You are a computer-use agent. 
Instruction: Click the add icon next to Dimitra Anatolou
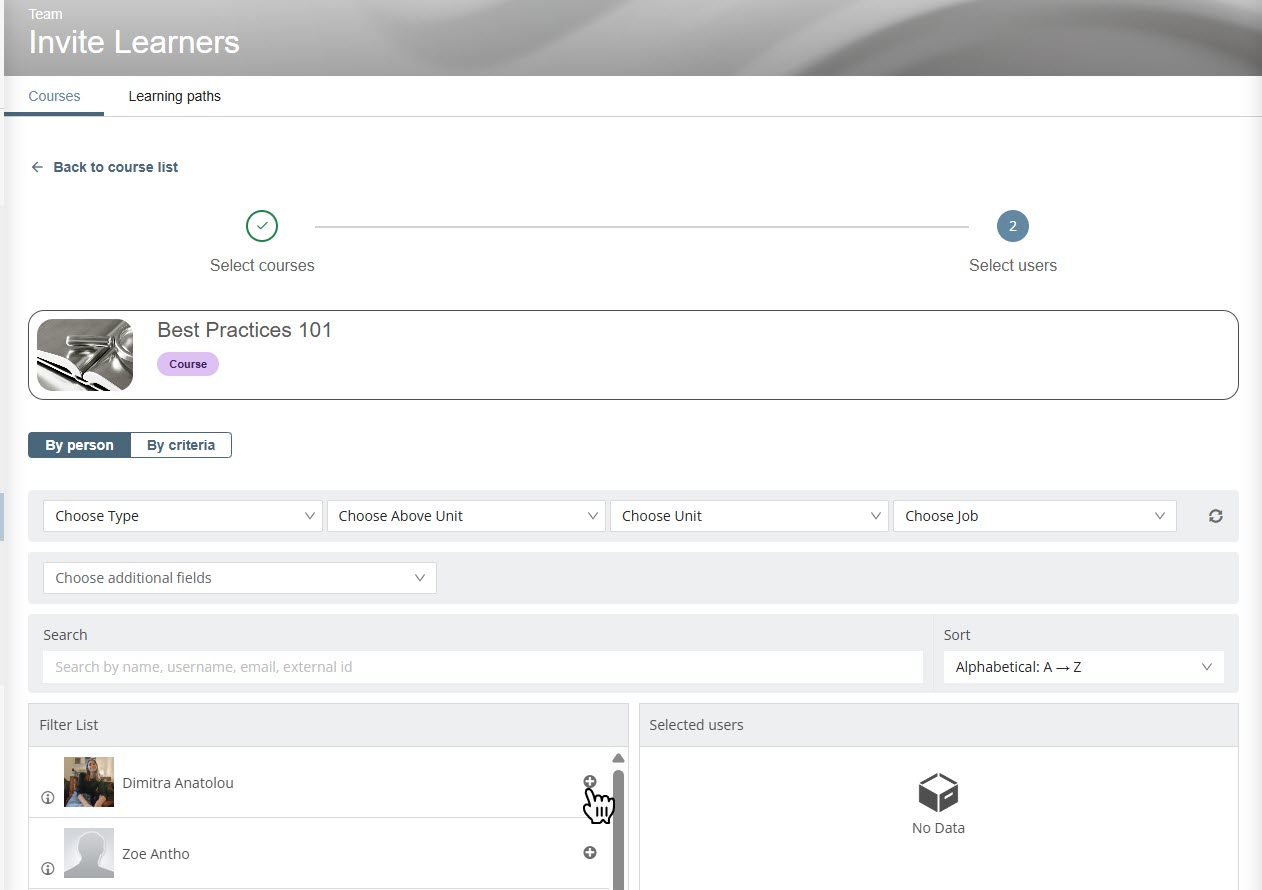point(590,782)
